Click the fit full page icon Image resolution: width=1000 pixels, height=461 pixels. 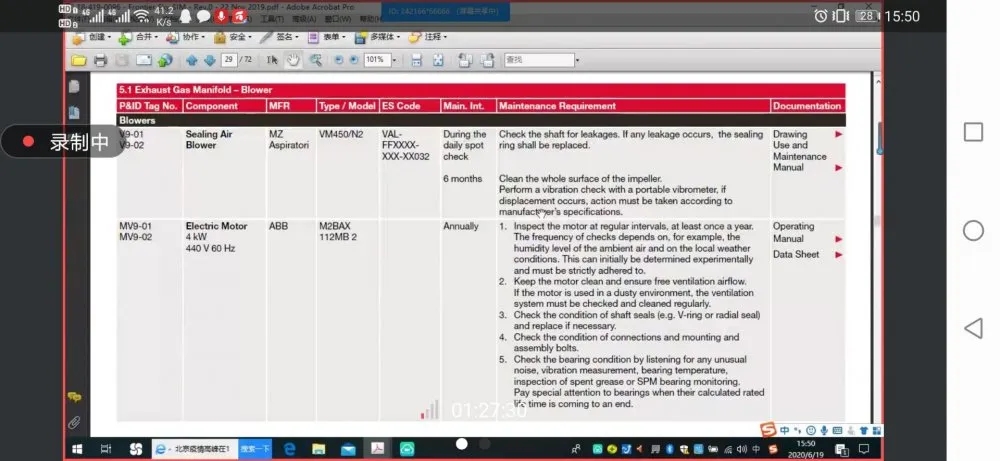point(438,60)
